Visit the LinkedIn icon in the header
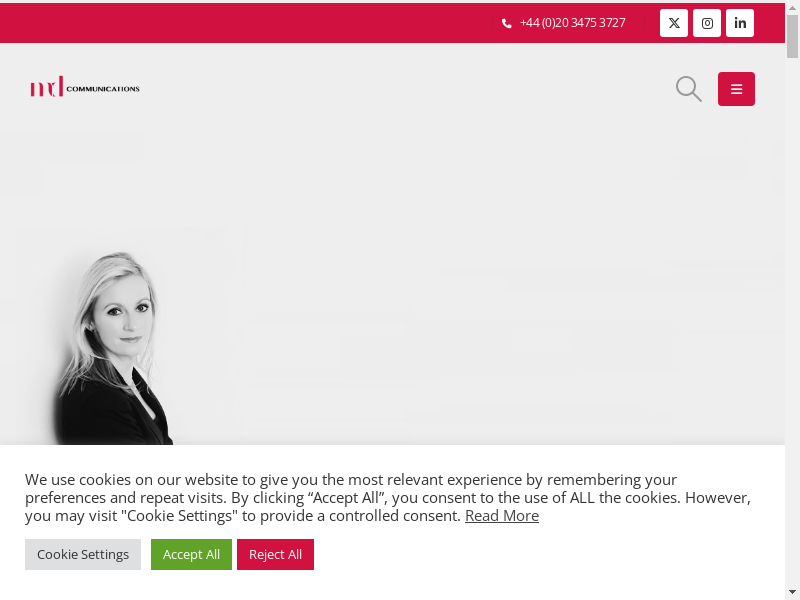Screen dimensions: 800x600 (x=740, y=23)
